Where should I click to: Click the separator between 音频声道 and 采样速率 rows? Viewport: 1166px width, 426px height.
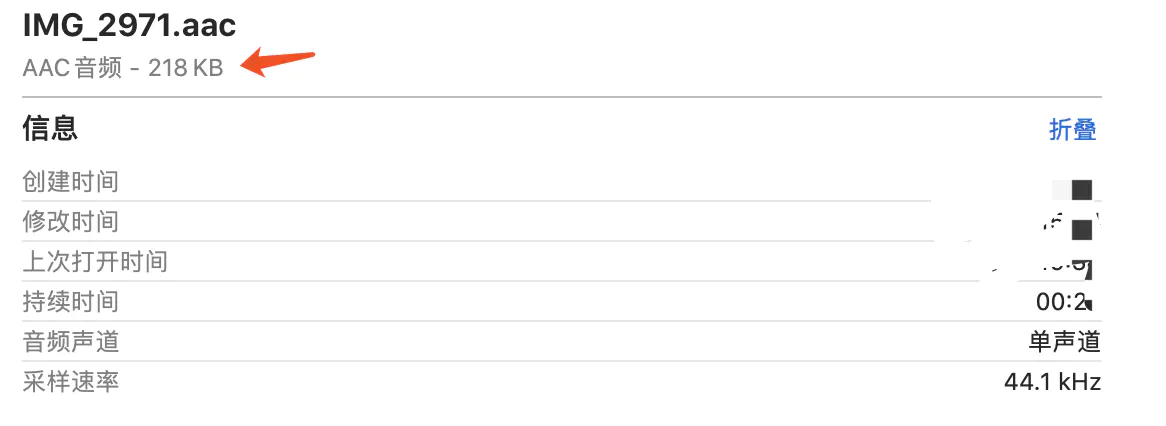561,361
